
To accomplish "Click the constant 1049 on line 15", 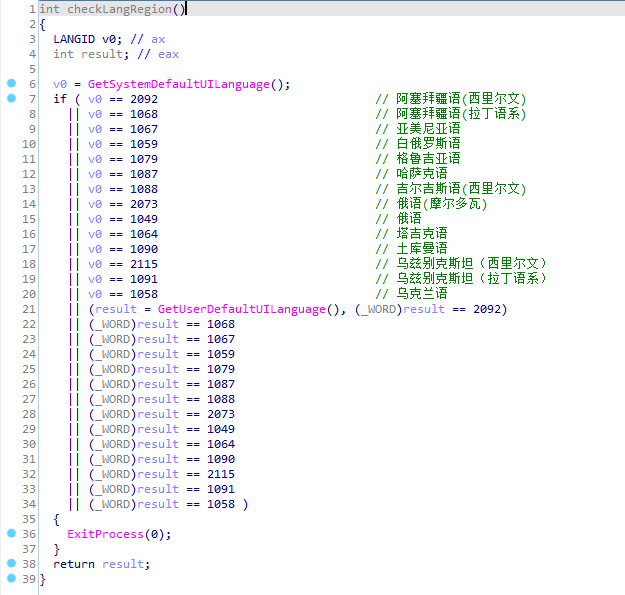I will coord(144,219).
